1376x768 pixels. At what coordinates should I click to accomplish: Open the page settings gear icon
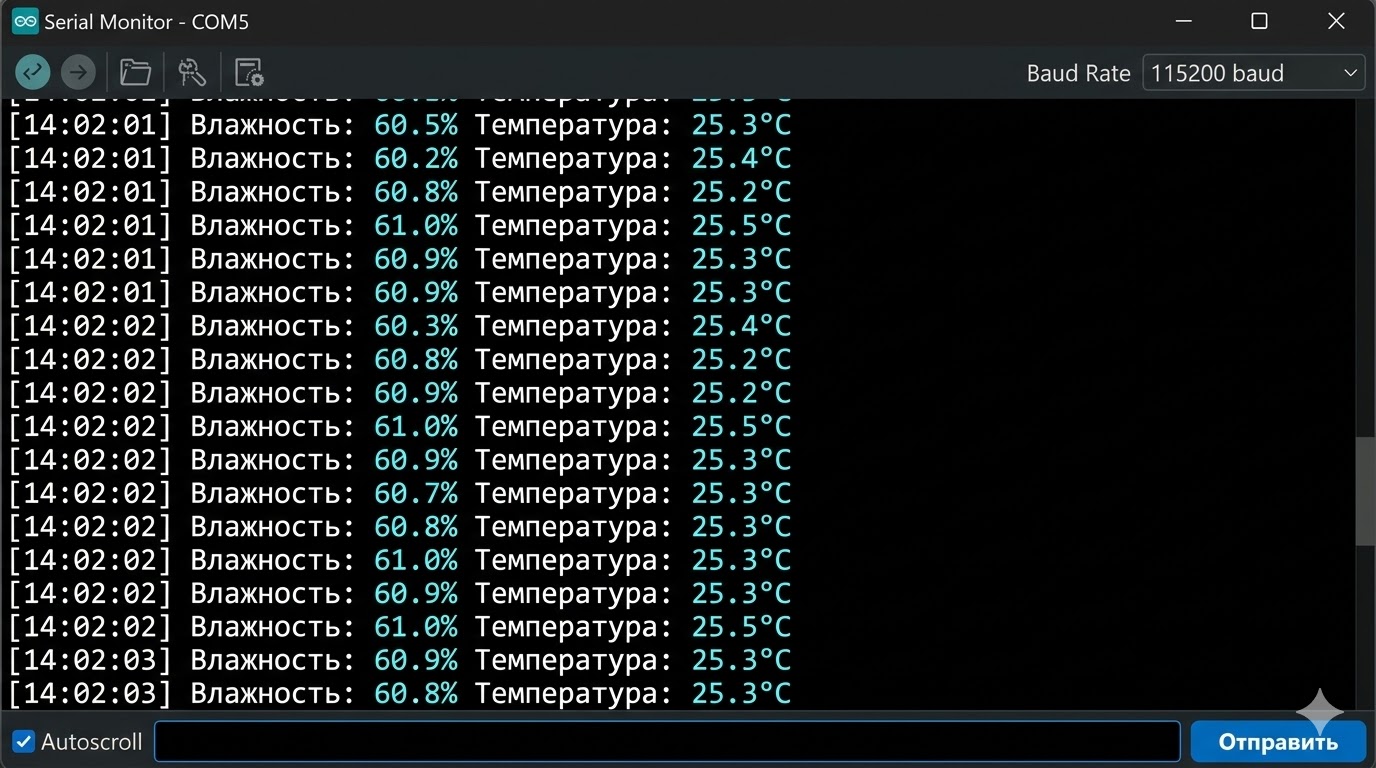(x=248, y=72)
